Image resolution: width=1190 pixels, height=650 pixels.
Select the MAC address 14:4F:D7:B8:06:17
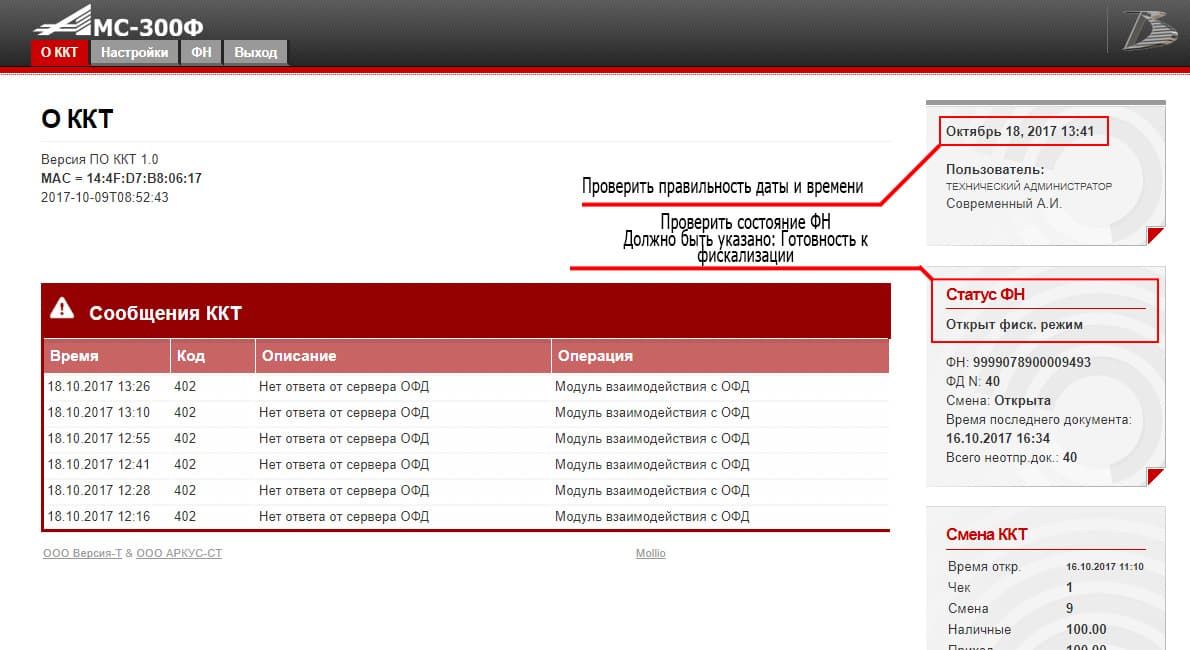click(x=144, y=178)
